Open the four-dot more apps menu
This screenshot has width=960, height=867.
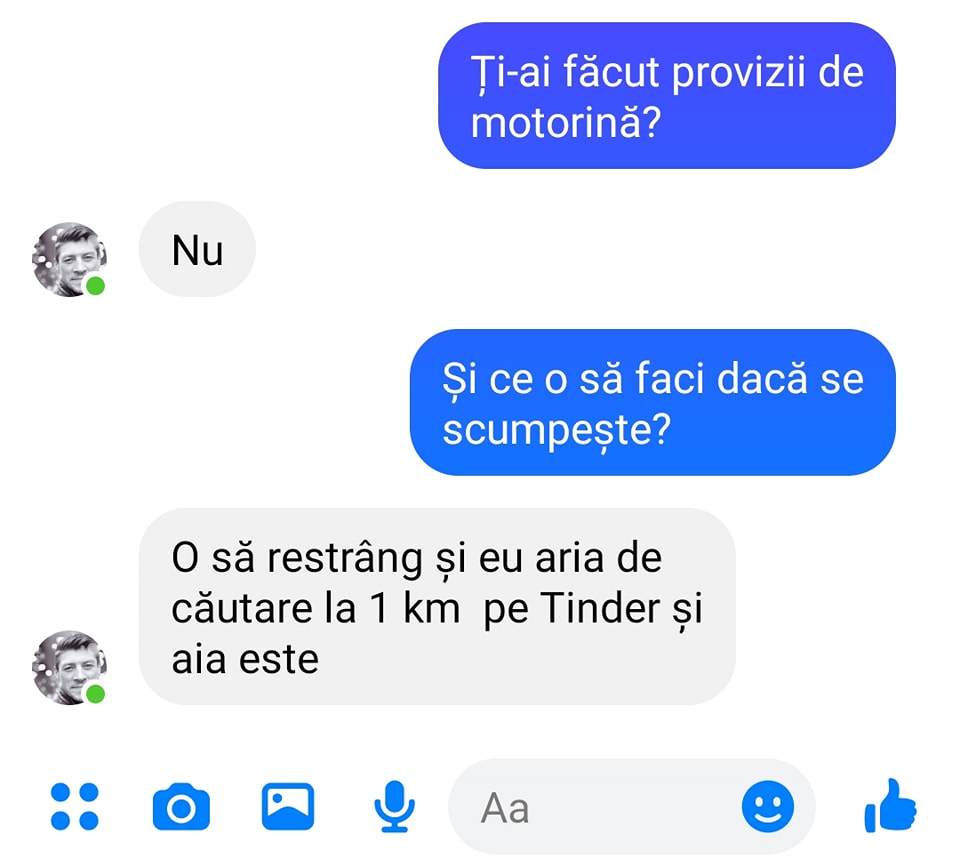click(x=74, y=806)
